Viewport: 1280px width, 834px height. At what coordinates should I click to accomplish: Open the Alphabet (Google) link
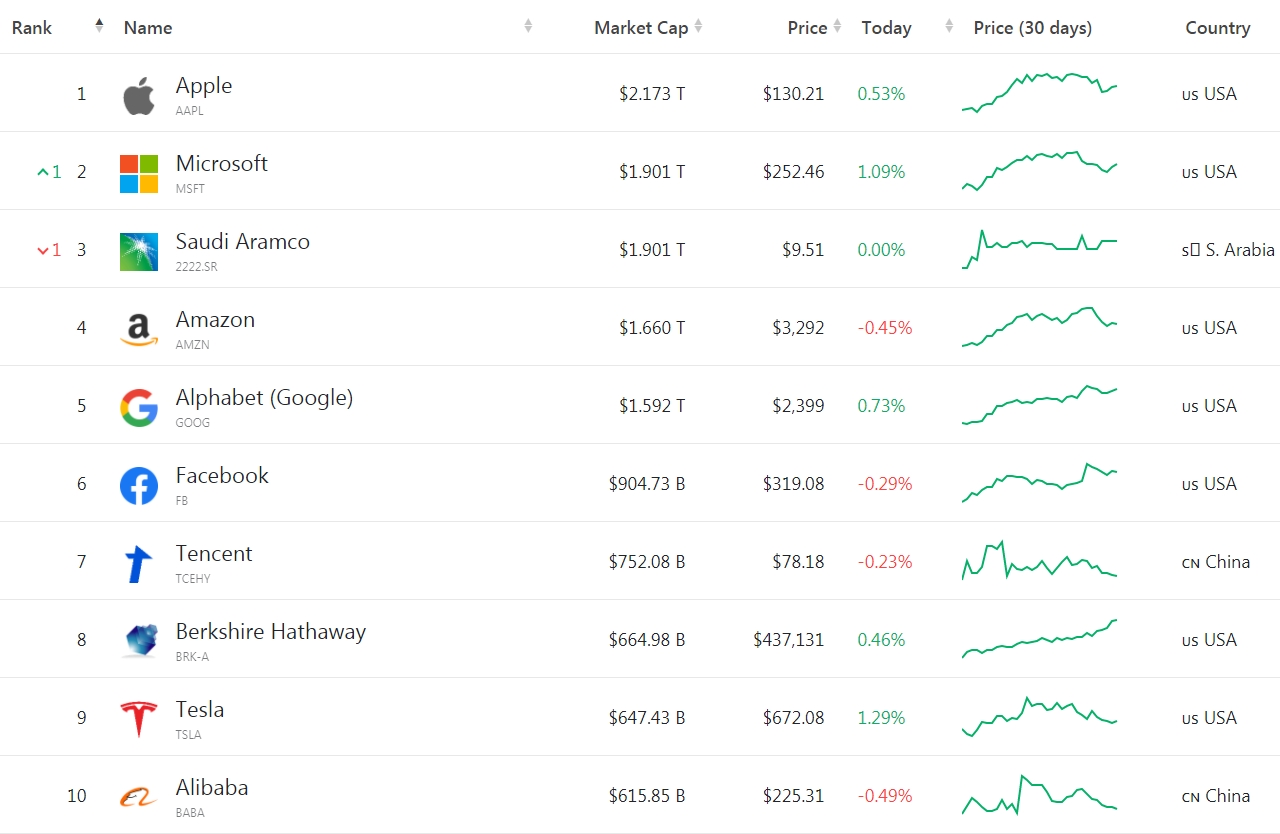coord(265,398)
